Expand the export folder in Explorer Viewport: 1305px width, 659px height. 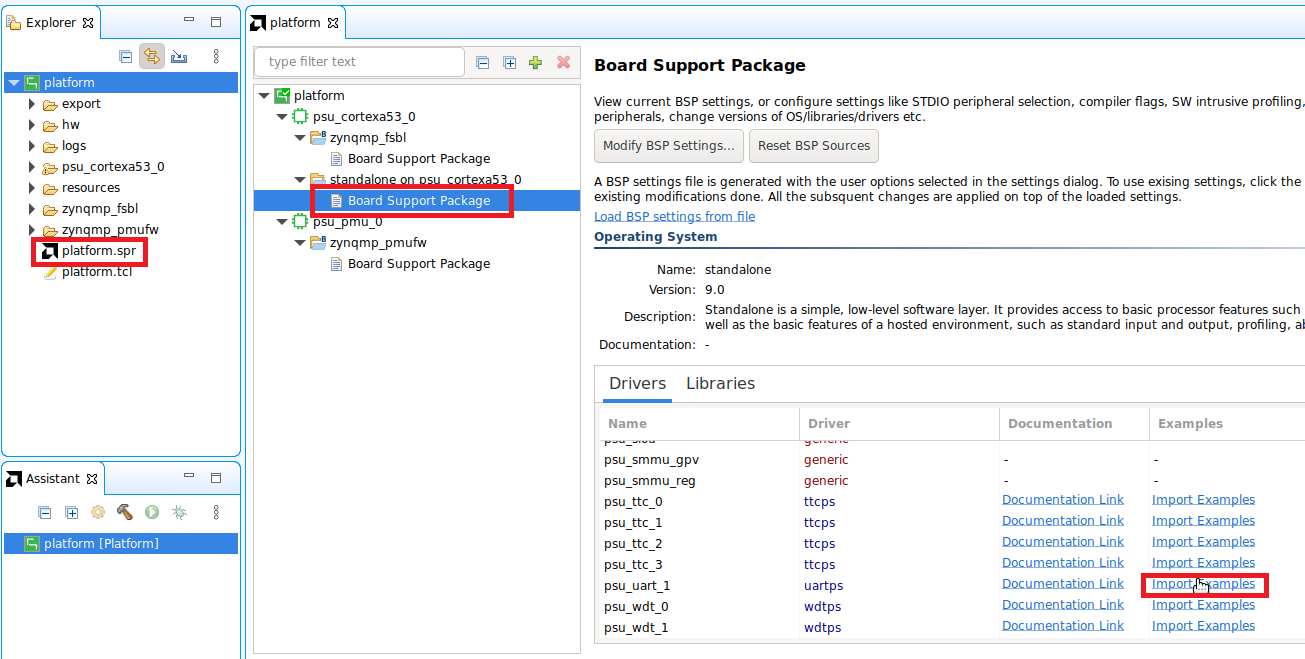[32, 104]
